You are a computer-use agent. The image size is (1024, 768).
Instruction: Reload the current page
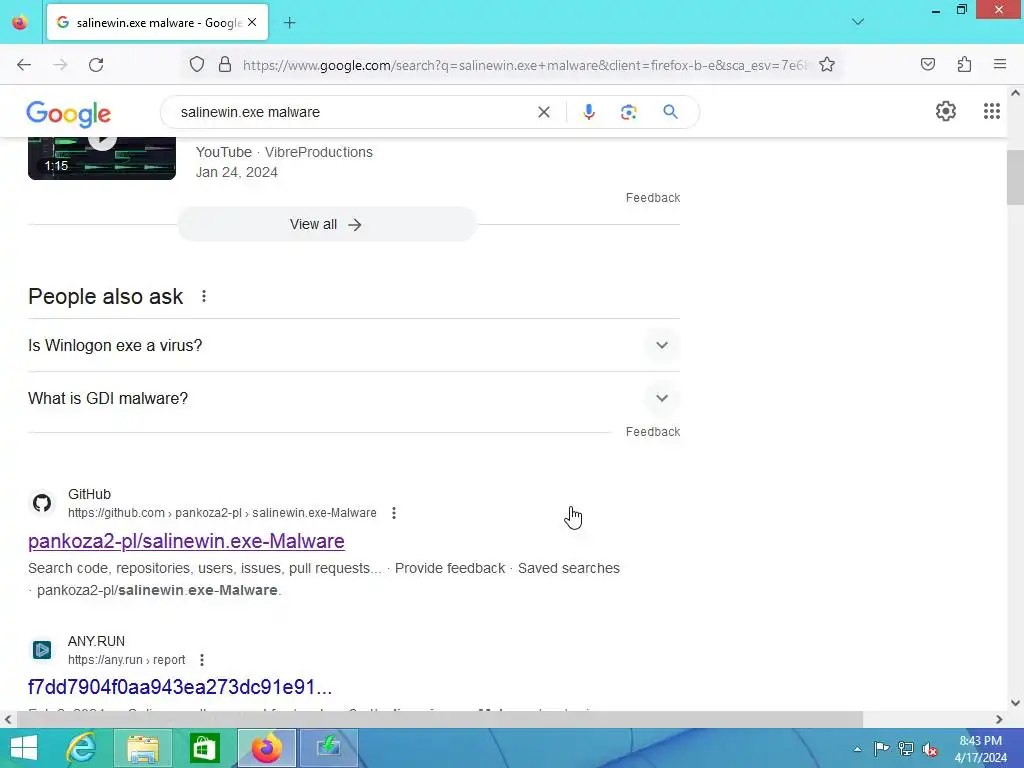(x=96, y=65)
